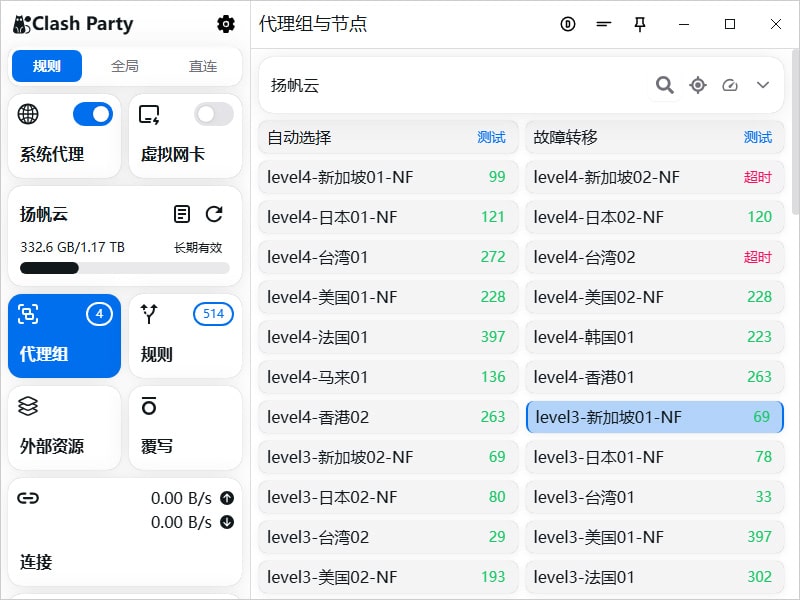Enable the 虚拟网卡 toggle switch

(213, 114)
